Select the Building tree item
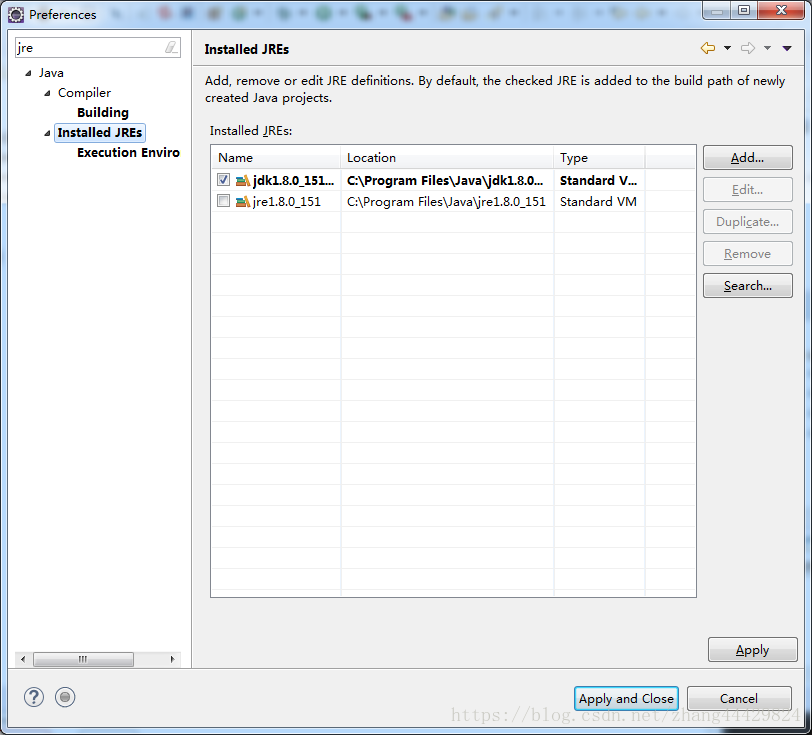Image resolution: width=812 pixels, height=735 pixels. click(x=103, y=112)
